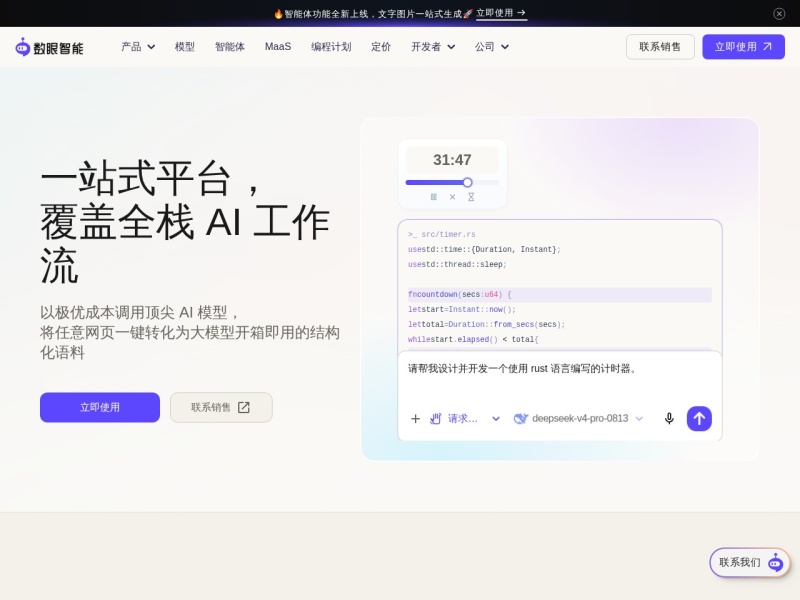800x600 pixels.
Task: Click the whilestart.elapsed() code line
Action: (473, 339)
